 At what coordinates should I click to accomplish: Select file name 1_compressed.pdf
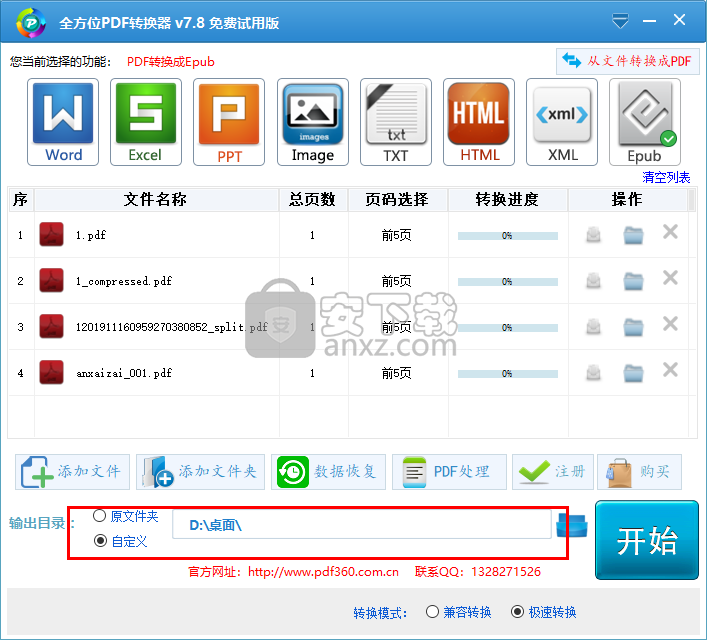point(124,281)
